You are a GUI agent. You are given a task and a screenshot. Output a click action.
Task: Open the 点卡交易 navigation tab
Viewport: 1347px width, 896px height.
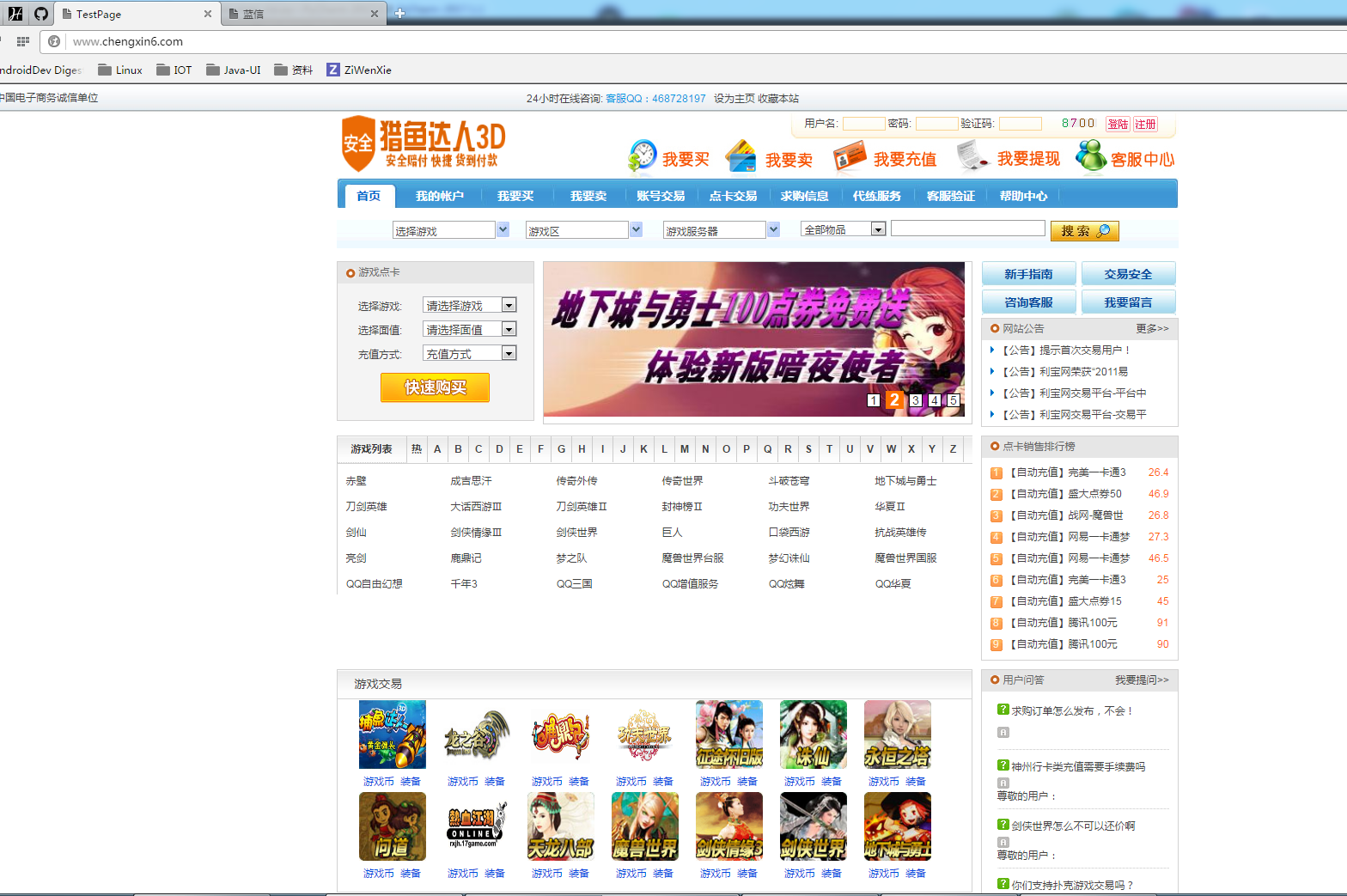733,196
